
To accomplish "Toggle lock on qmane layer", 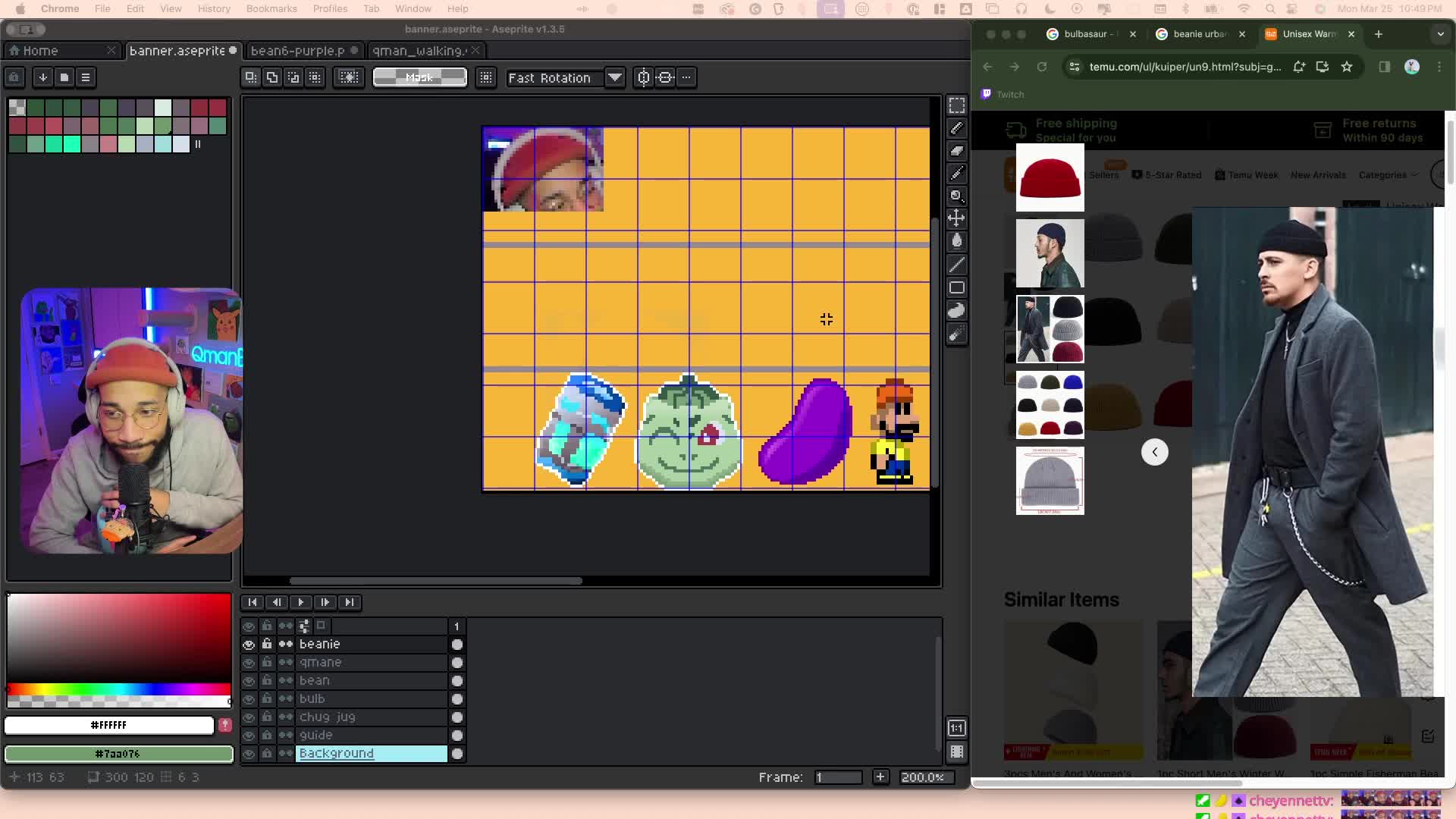I will coord(267,663).
